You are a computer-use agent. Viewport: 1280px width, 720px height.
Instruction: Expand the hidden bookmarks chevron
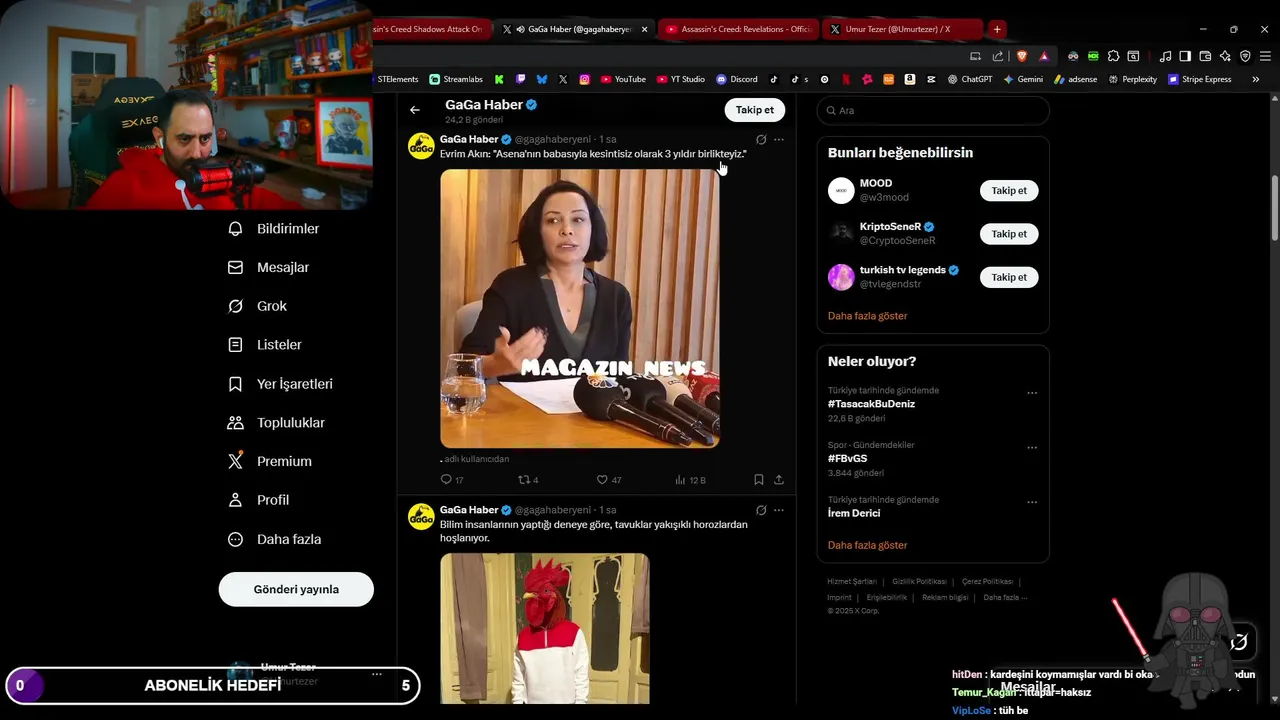click(1256, 79)
